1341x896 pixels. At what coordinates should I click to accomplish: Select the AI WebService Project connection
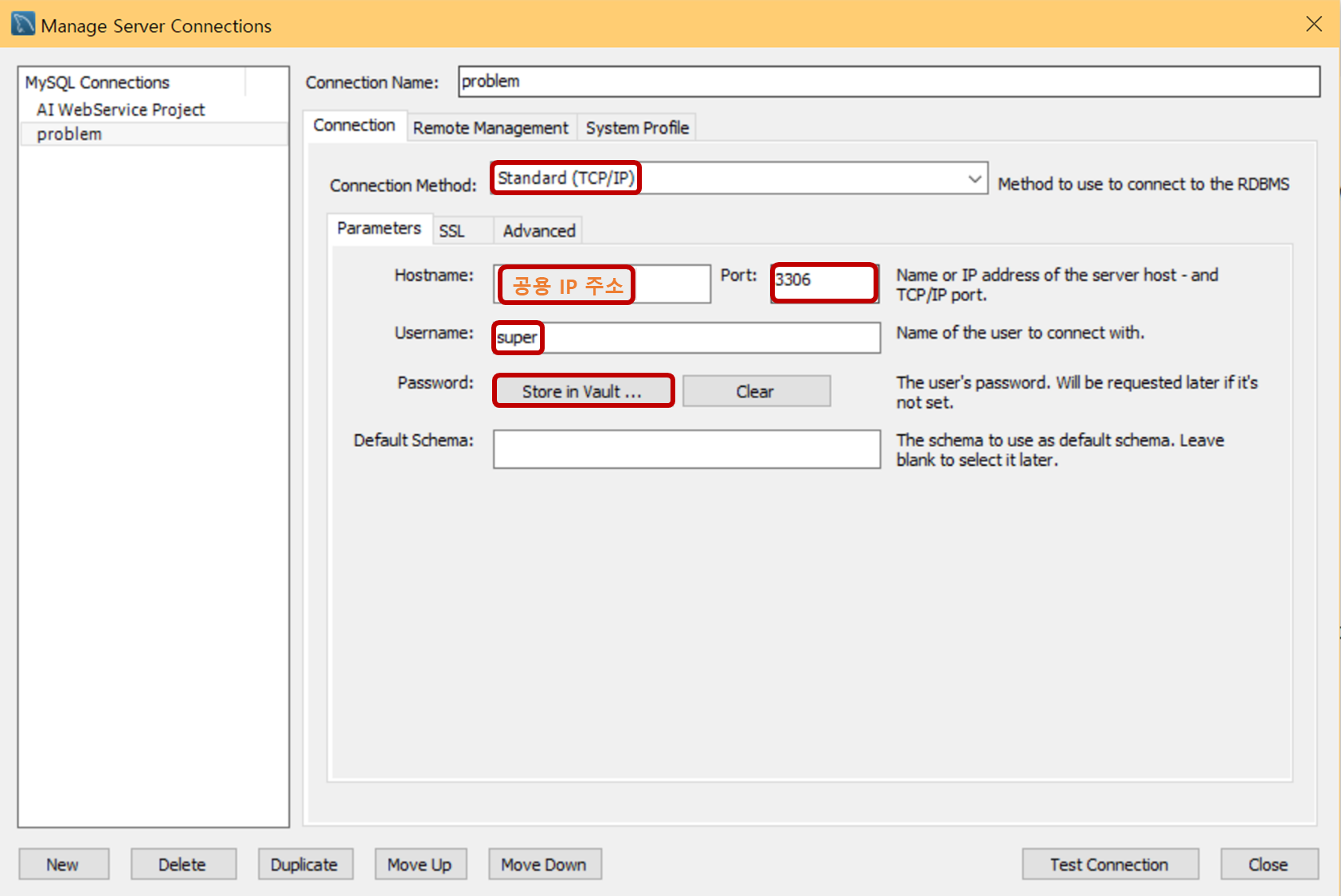coord(120,110)
